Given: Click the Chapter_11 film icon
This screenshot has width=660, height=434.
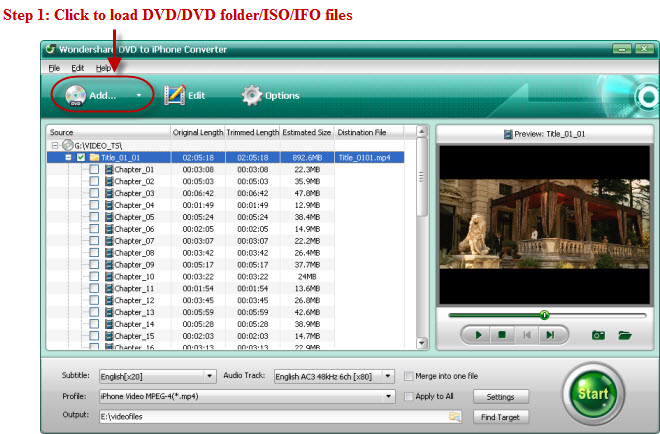Looking at the screenshot, I should click(109, 288).
